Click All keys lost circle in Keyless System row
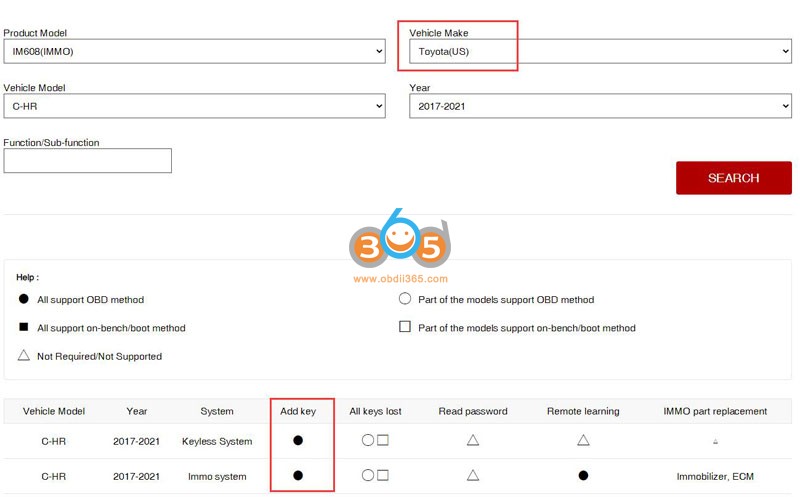Screen dimensions: 800x497 point(368,440)
